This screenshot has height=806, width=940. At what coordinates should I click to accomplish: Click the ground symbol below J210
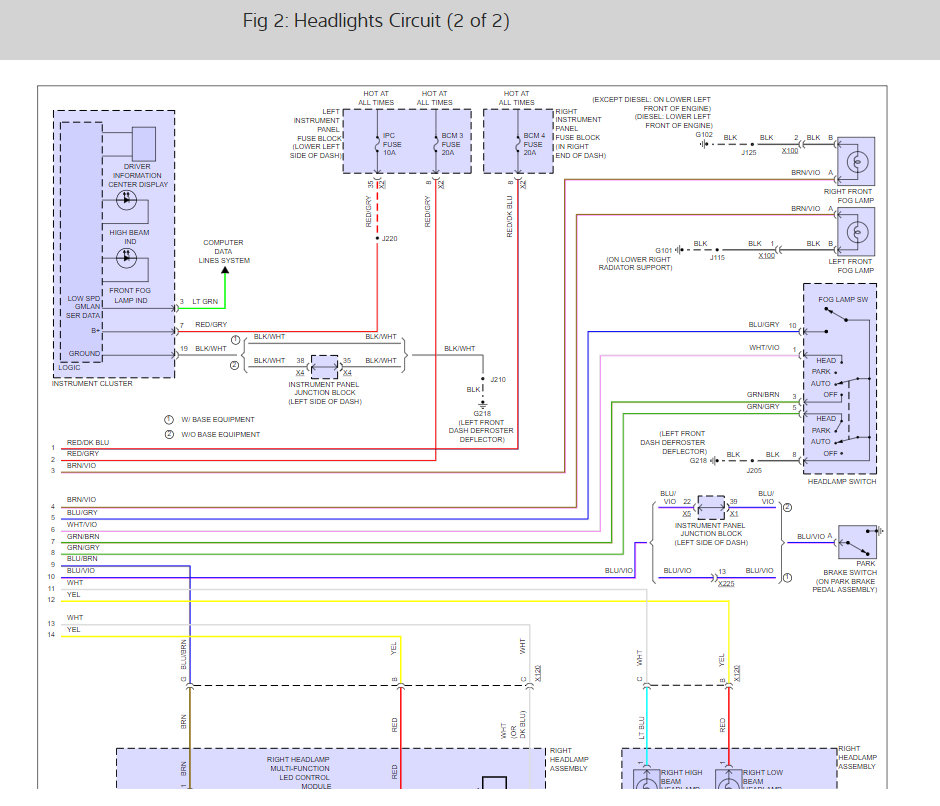[483, 405]
